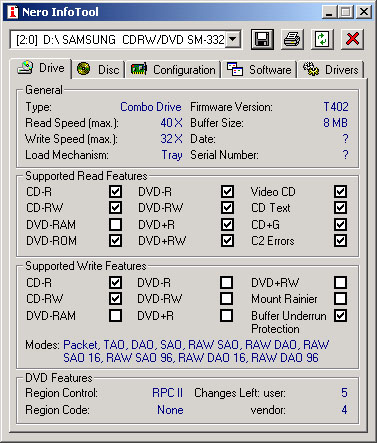
Task: Click the 'Tray' load mechanism value
Action: click(x=172, y=155)
